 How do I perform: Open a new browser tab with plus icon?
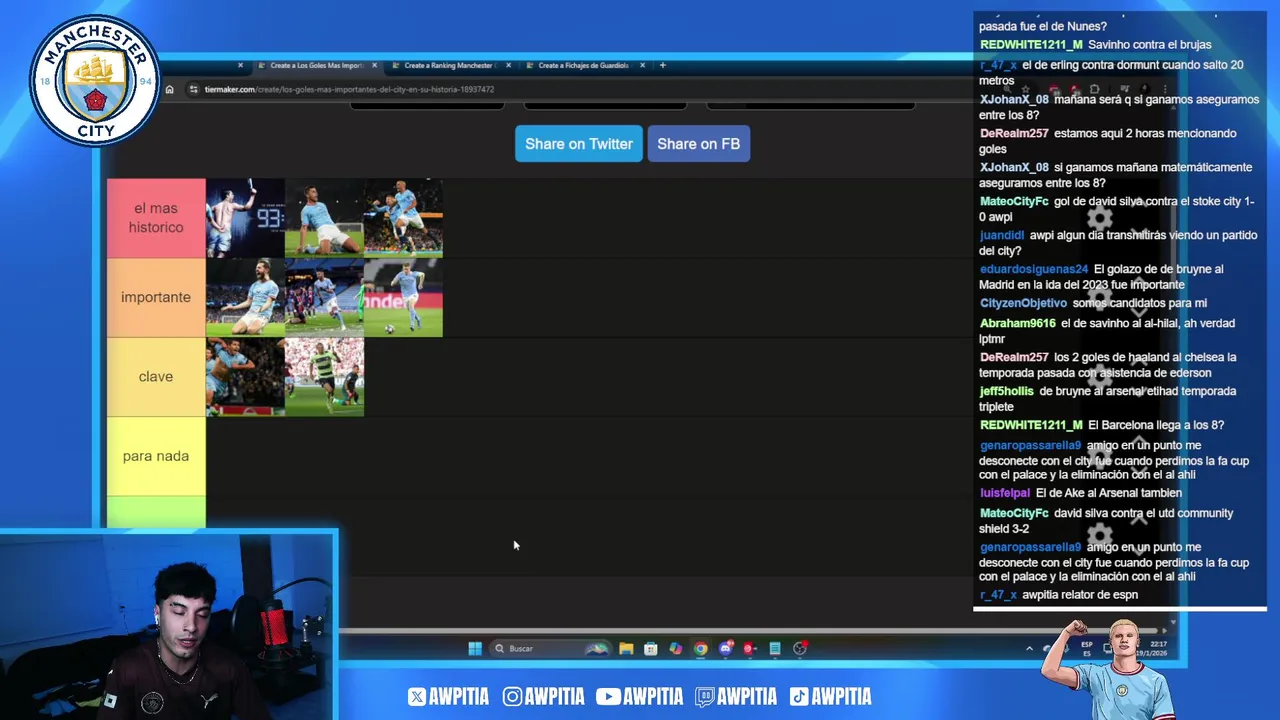(x=662, y=65)
